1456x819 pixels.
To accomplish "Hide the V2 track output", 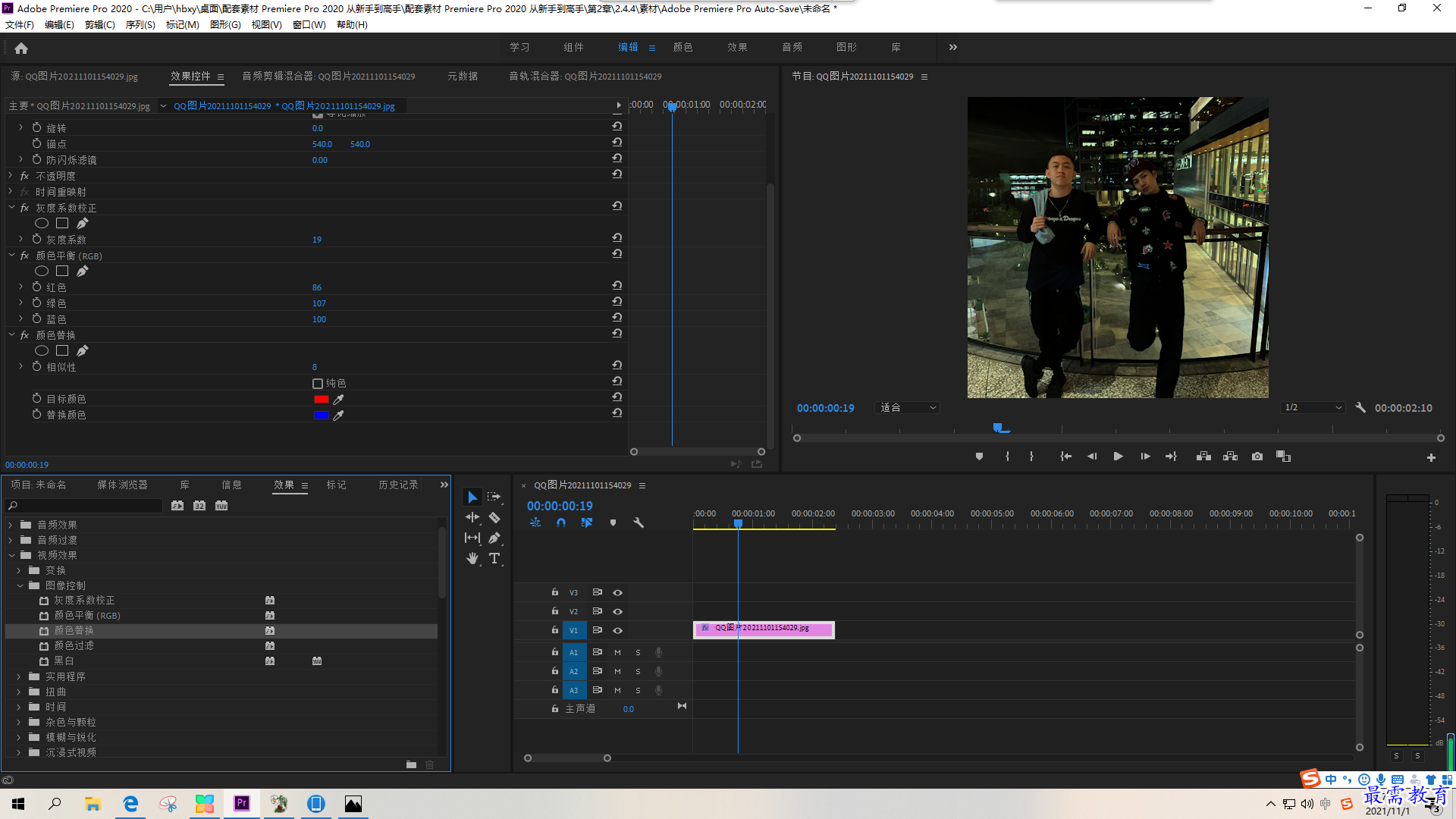I will 618,611.
